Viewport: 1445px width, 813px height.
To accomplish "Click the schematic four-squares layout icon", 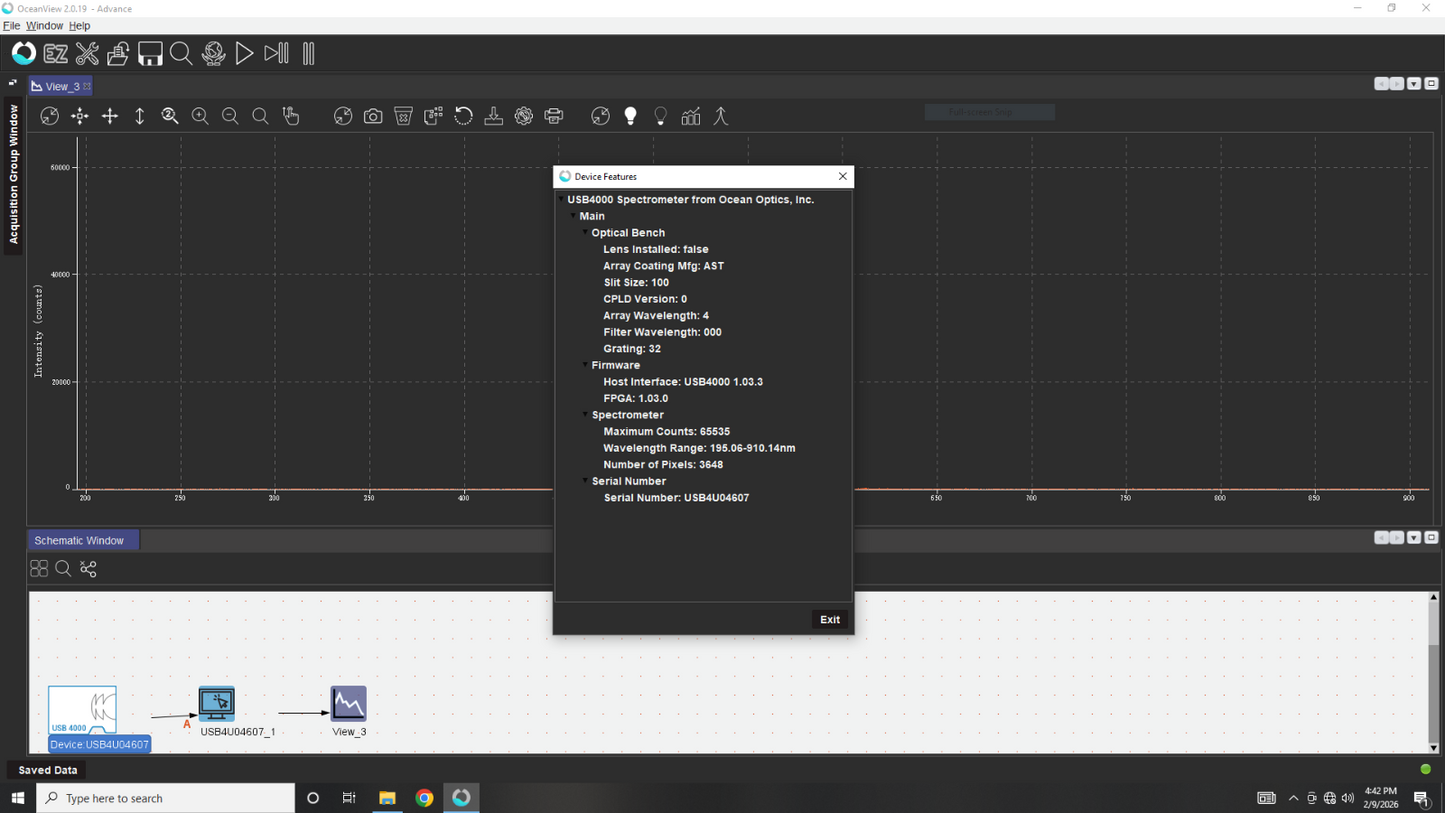I will (x=39, y=569).
